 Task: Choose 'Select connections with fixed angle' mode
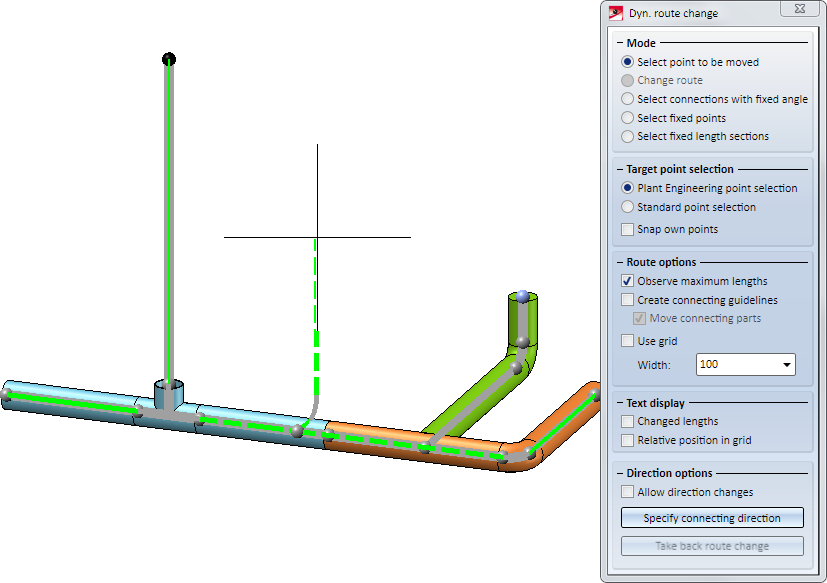coord(627,99)
